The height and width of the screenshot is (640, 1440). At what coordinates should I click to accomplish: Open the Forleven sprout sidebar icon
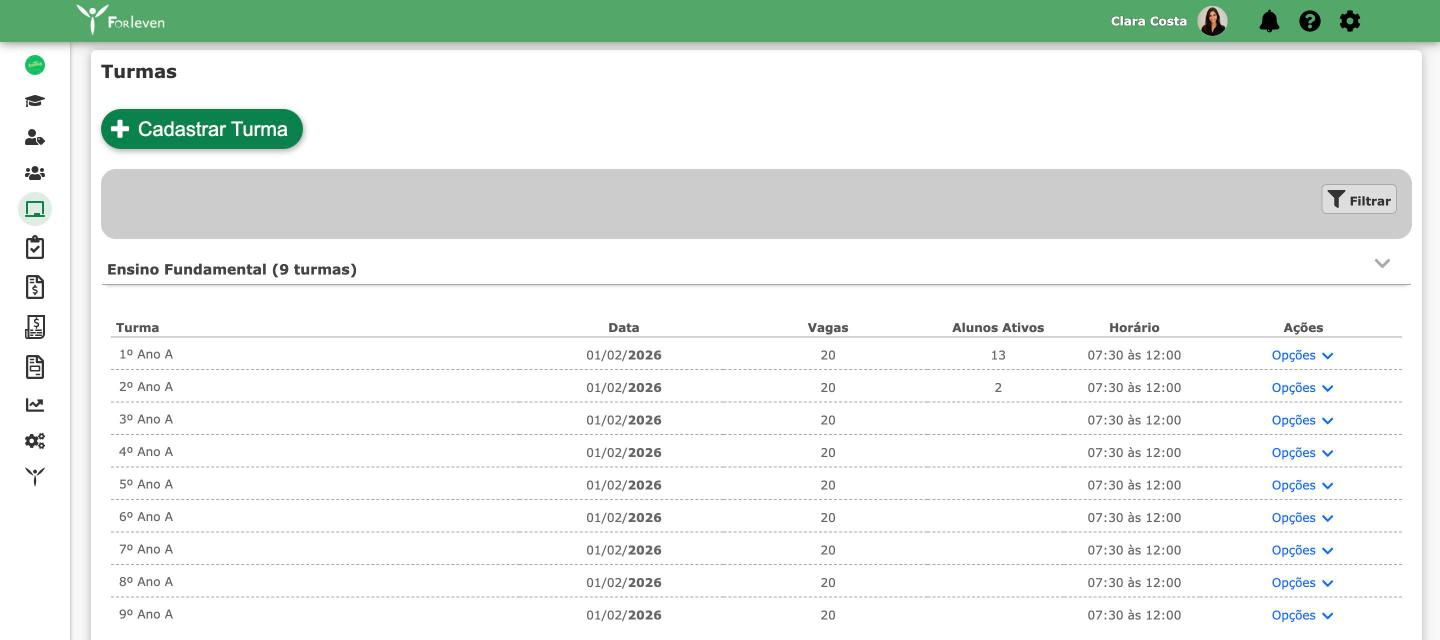(35, 477)
